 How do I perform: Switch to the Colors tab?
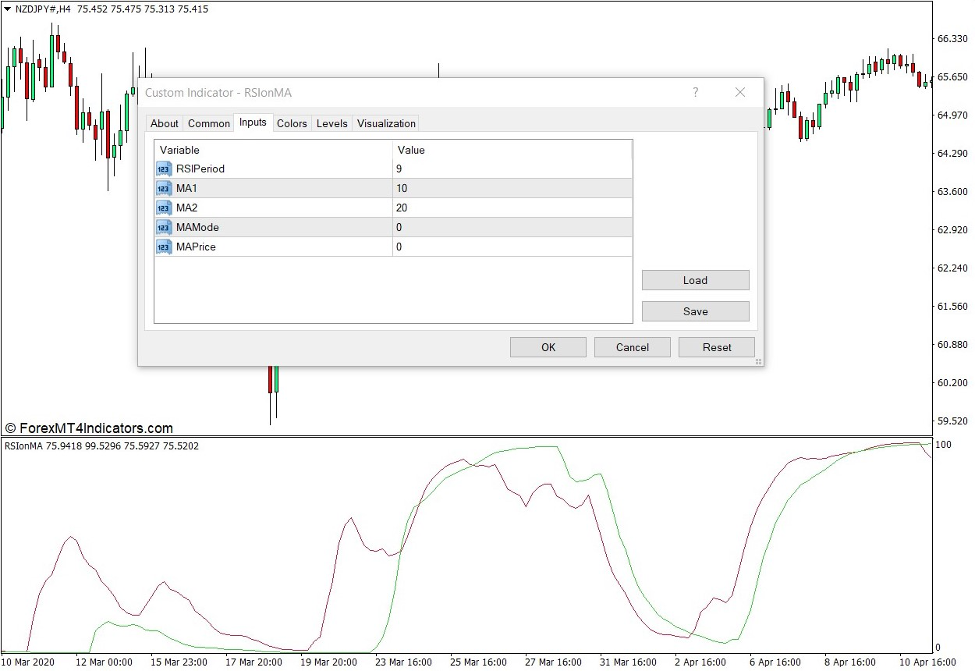coord(292,123)
